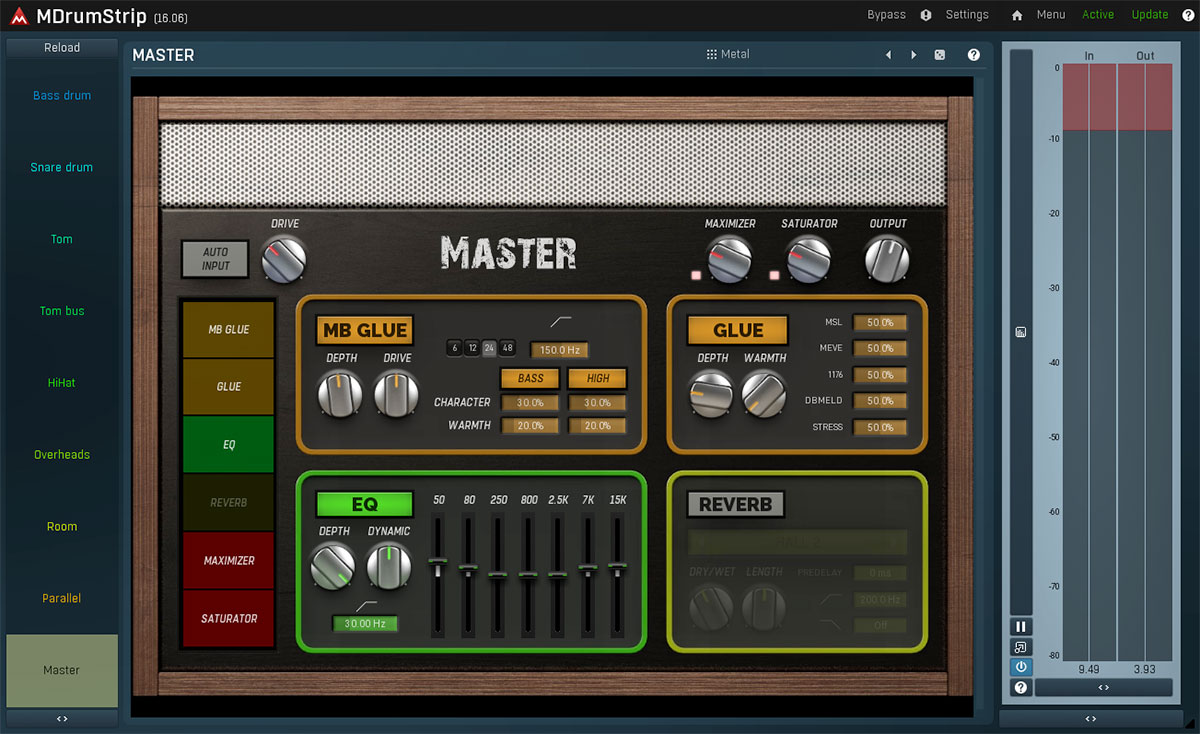Load the next preset with right arrow
Viewport: 1200px width, 734px height.
point(913,55)
